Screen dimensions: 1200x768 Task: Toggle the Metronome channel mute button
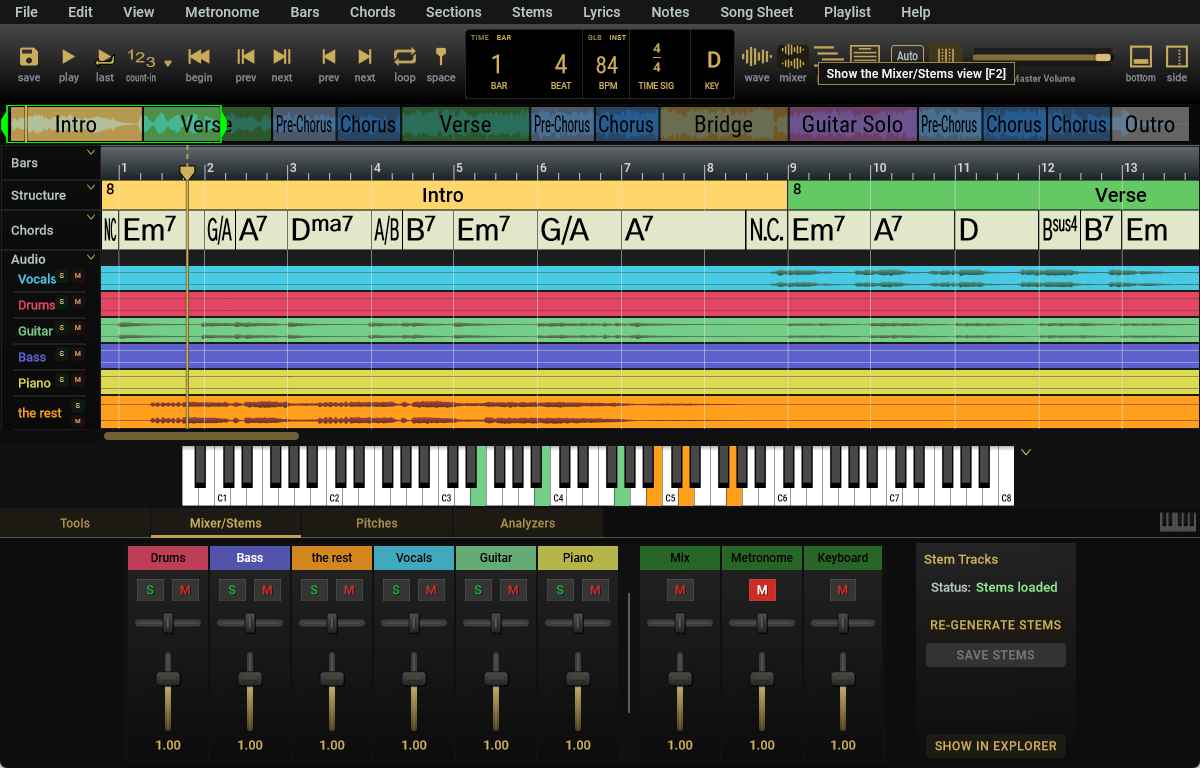762,590
